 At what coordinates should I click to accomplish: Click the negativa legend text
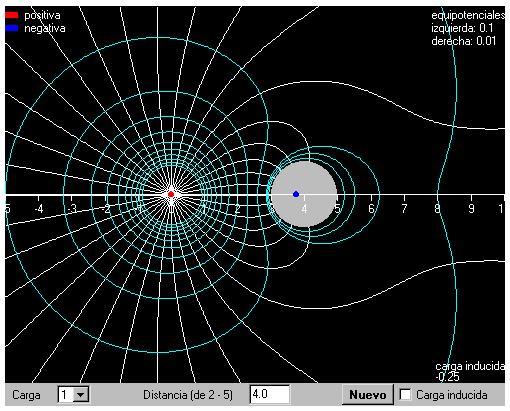[x=45, y=28]
